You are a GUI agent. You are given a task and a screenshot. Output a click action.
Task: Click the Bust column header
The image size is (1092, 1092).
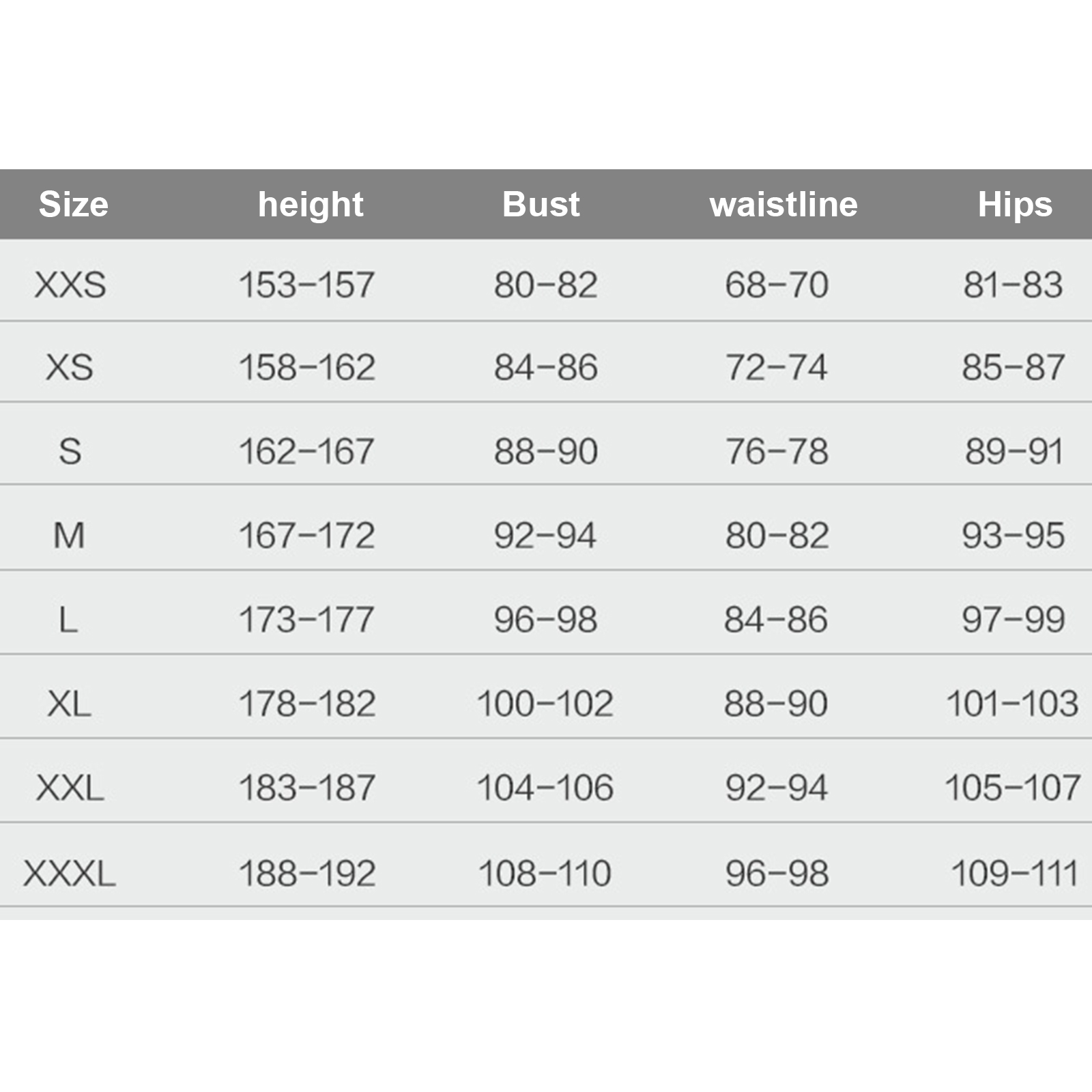click(x=541, y=204)
